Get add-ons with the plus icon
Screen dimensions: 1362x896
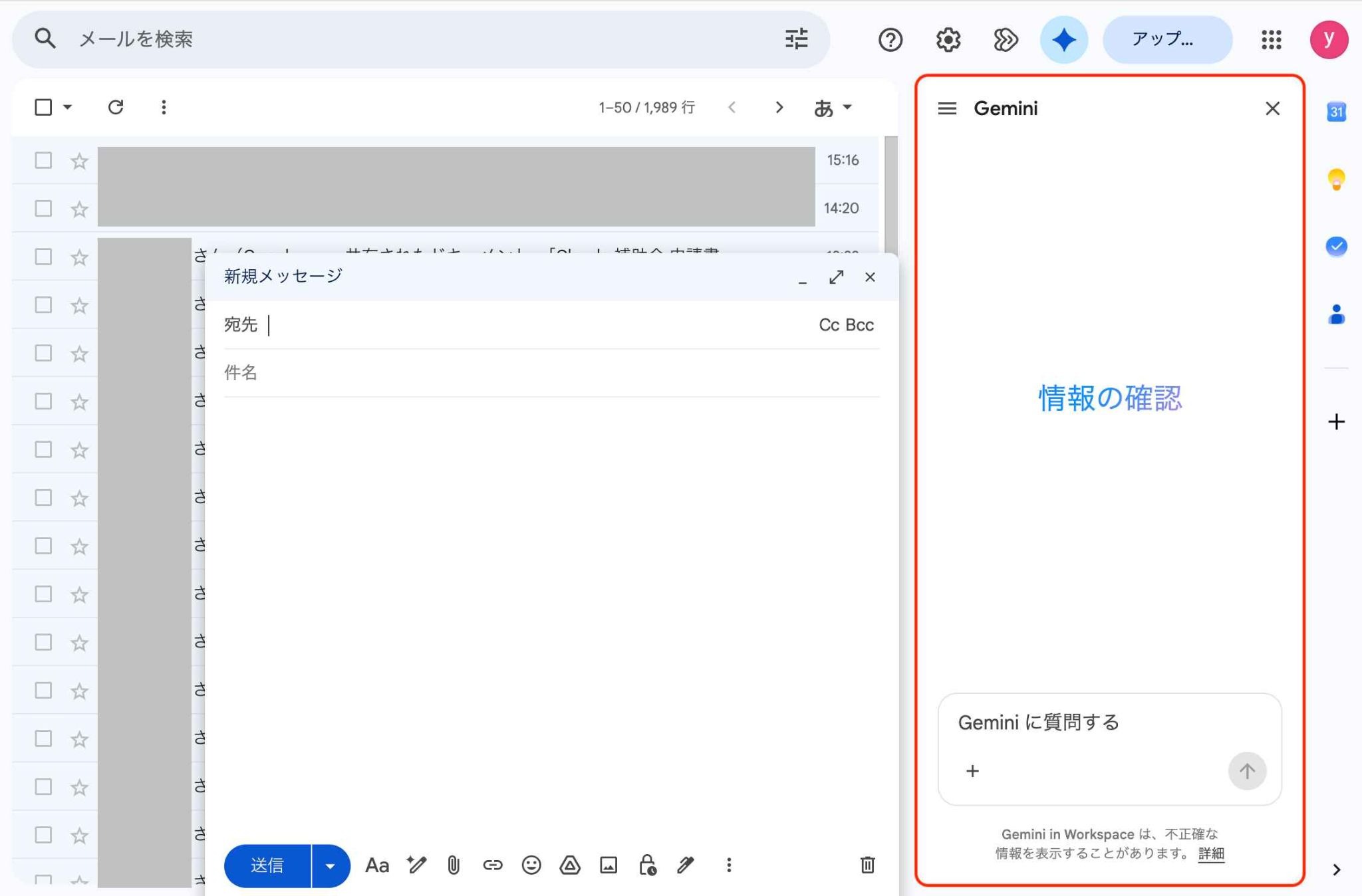tap(1336, 421)
